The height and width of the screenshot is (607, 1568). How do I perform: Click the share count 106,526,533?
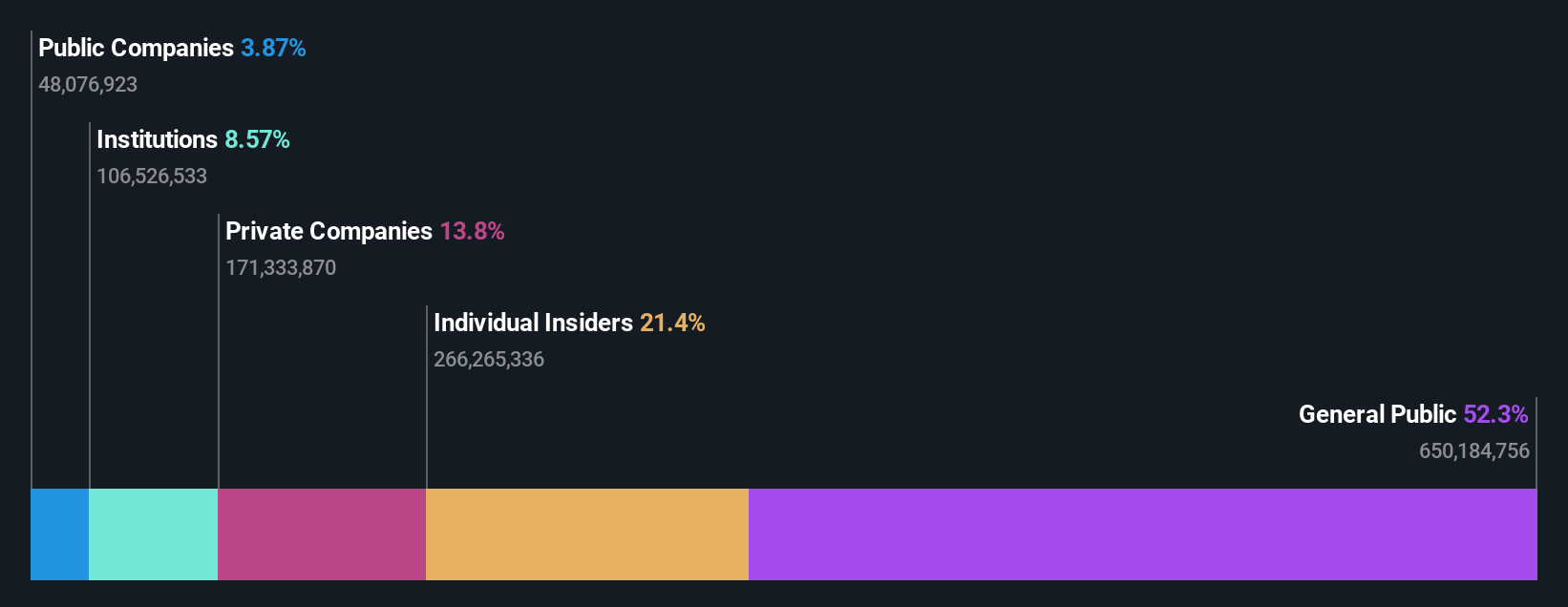(x=152, y=177)
